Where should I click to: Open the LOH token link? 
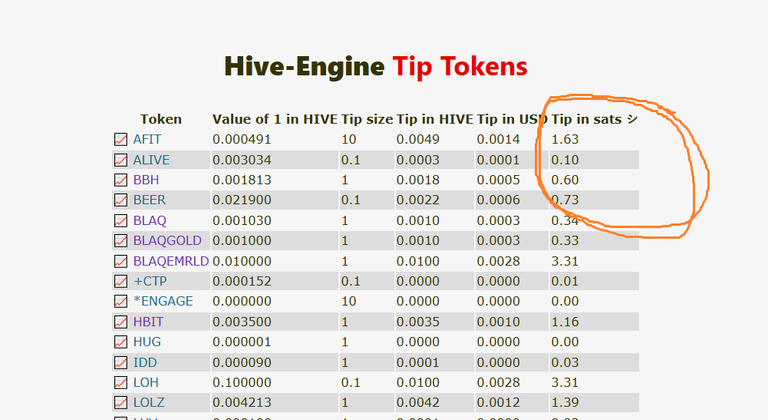[146, 382]
